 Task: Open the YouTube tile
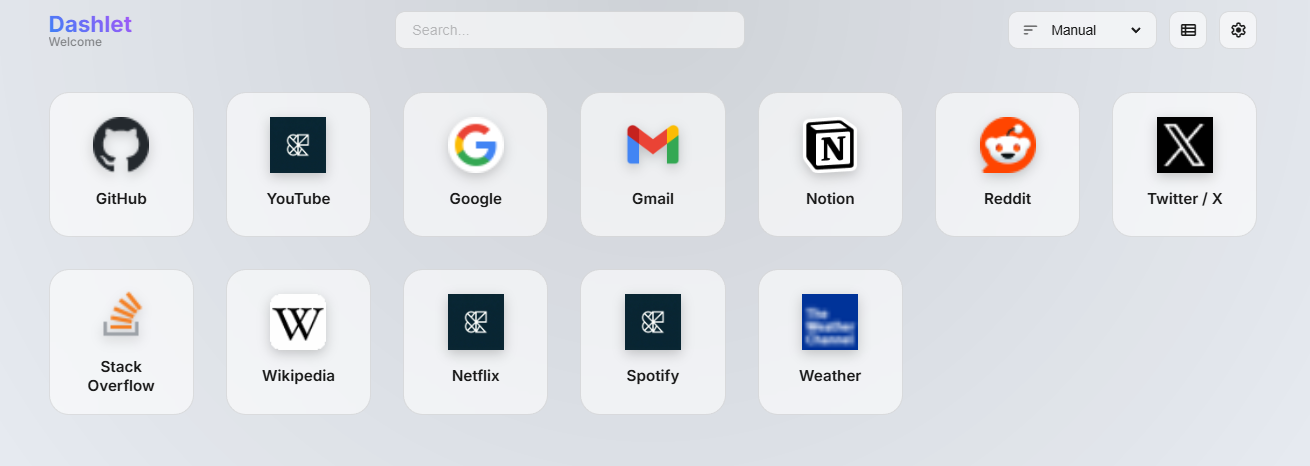pos(298,164)
